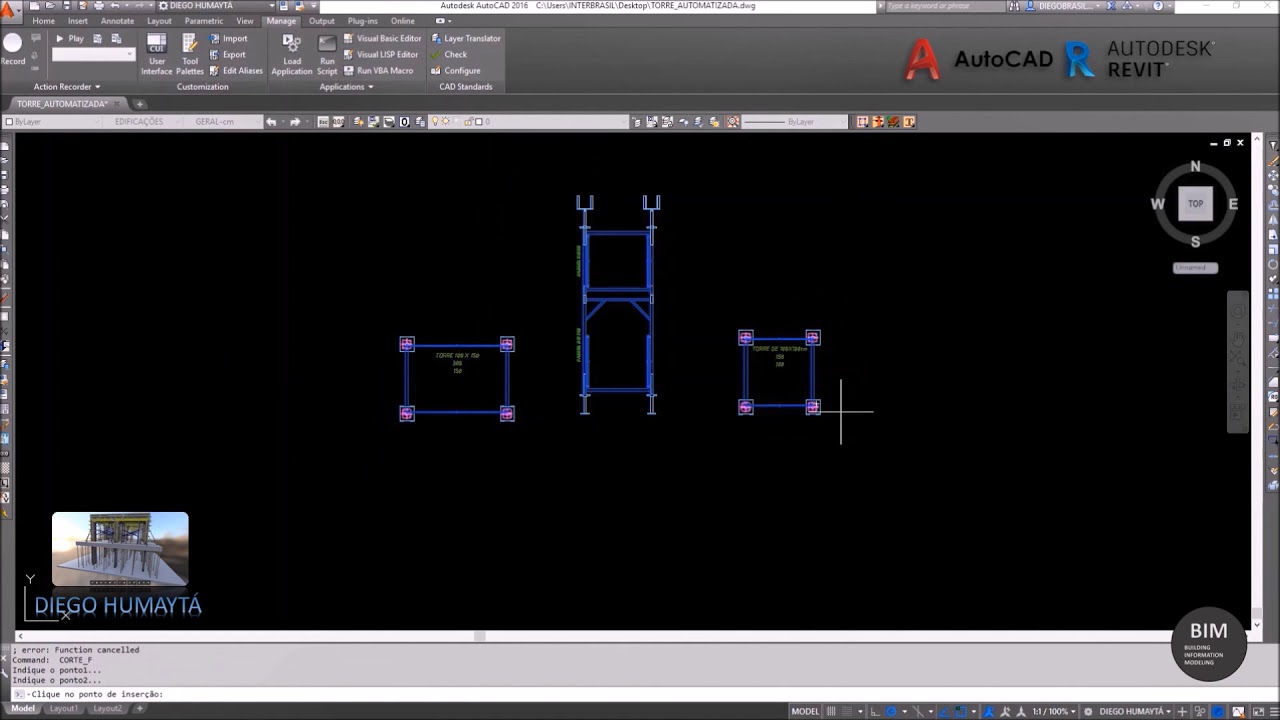Select the East direction on ViewCube
This screenshot has width=1280, height=720.
1233,204
